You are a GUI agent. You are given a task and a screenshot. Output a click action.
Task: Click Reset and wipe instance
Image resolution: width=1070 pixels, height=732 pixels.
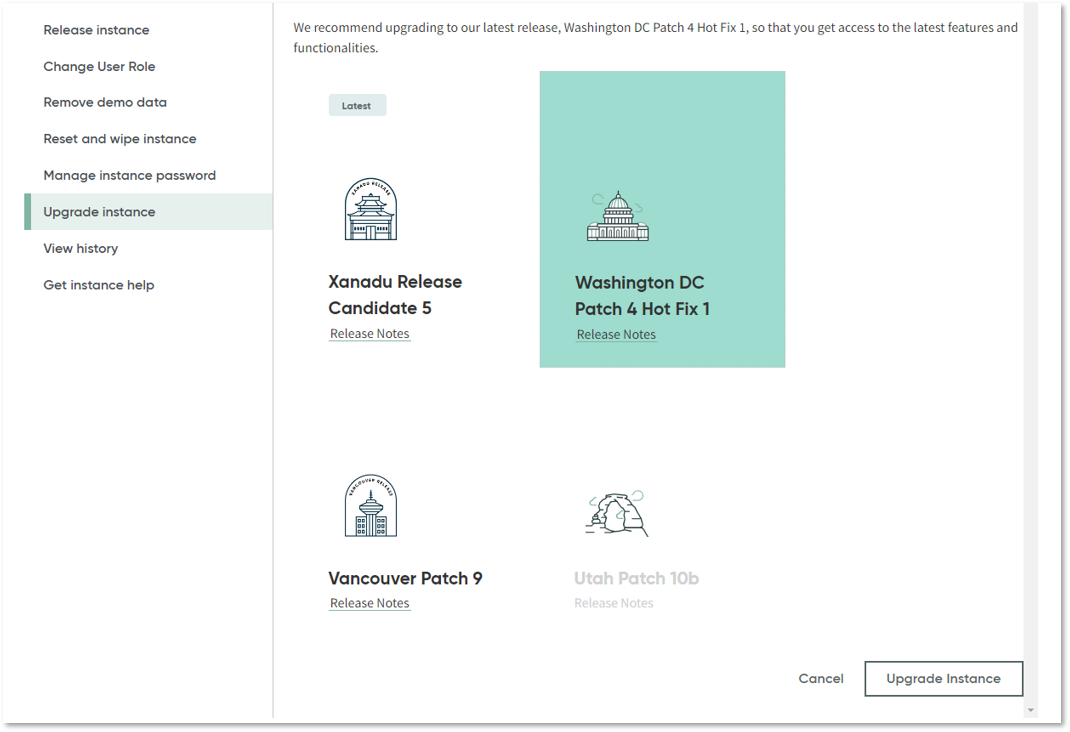119,138
